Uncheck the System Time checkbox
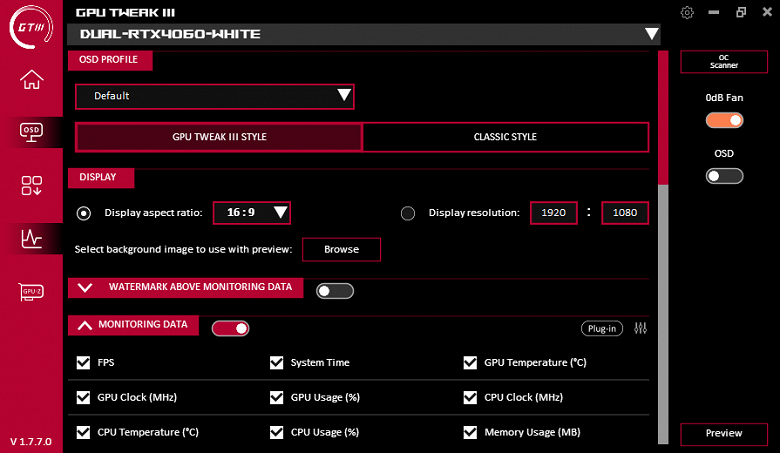780x453 pixels. (277, 362)
